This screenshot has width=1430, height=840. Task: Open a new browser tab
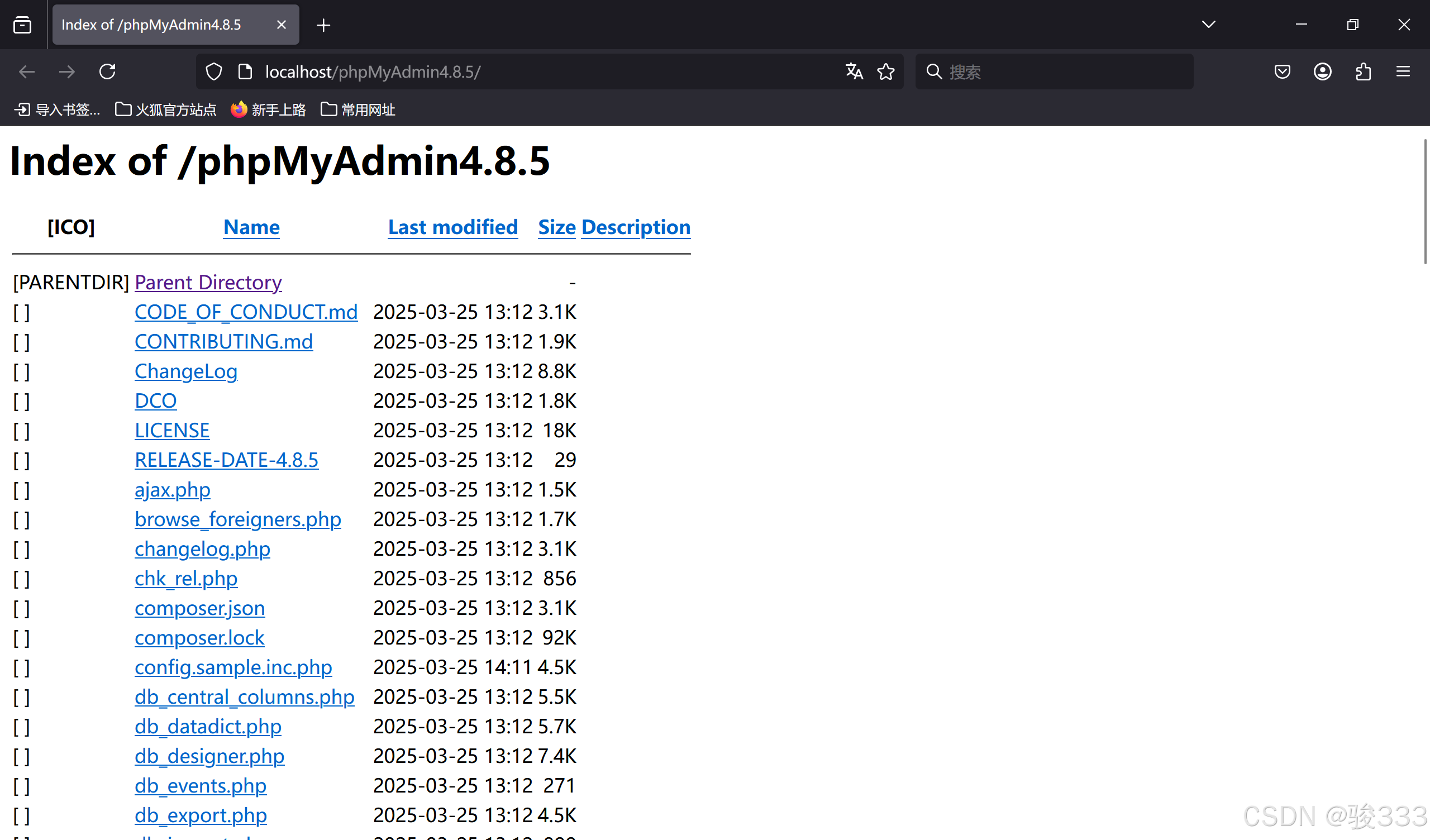[323, 25]
